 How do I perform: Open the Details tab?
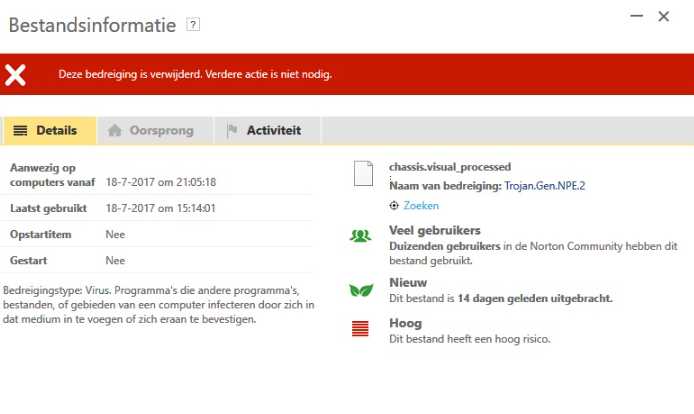(50, 130)
